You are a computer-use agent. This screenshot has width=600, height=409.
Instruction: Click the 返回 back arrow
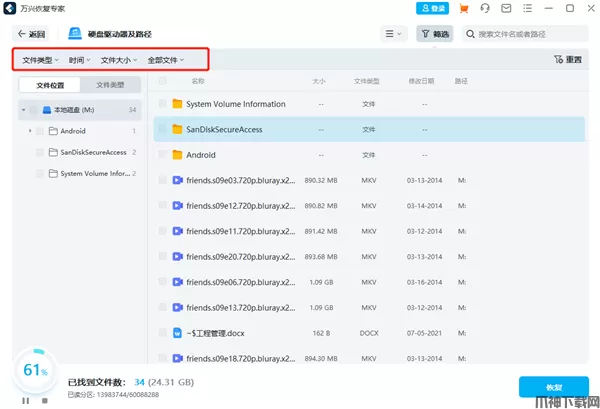pyautogui.click(x=31, y=34)
